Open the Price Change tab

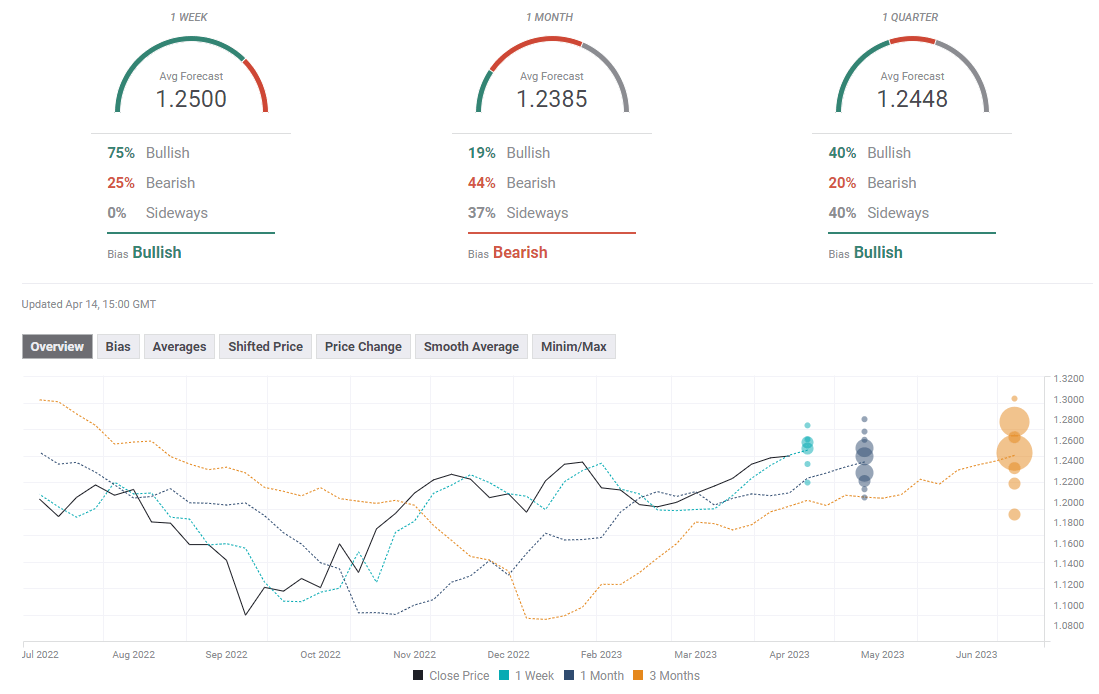(x=363, y=347)
